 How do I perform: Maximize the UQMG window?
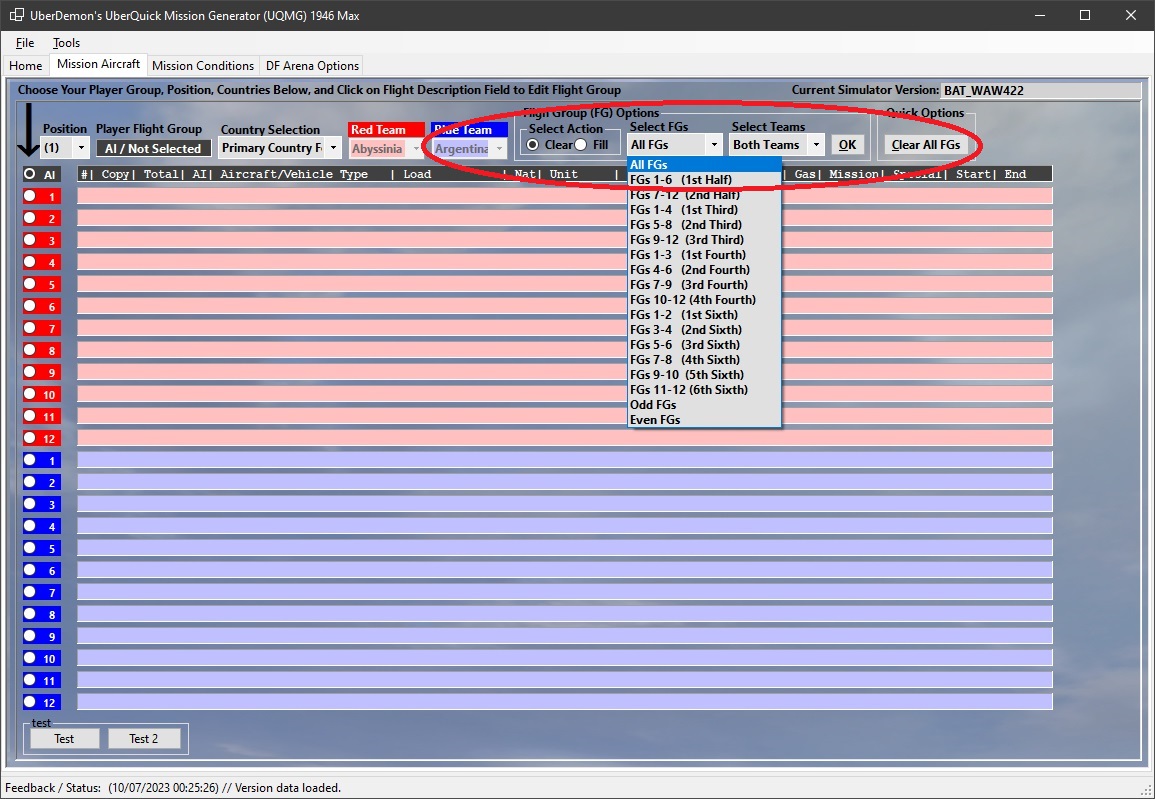pyautogui.click(x=1084, y=15)
